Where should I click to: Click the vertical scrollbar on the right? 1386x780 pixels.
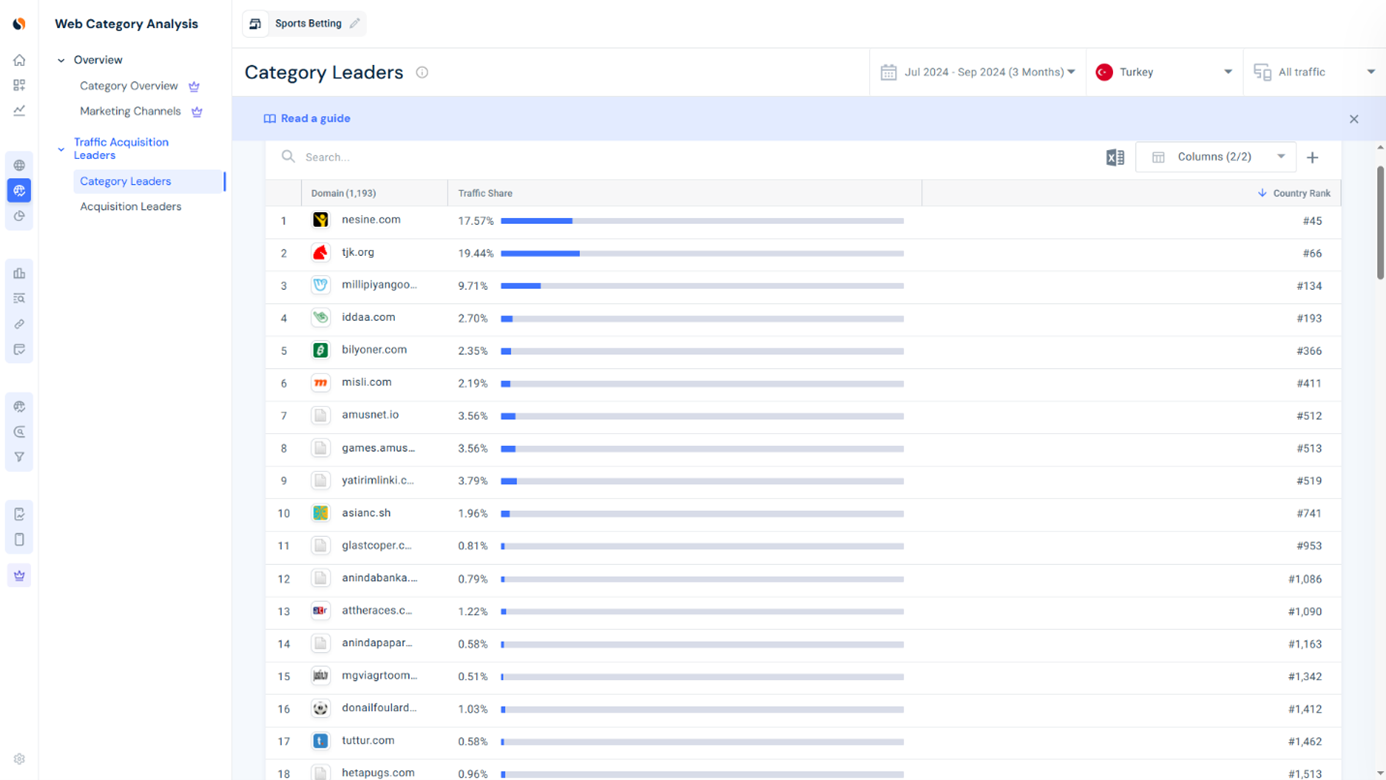click(1381, 222)
